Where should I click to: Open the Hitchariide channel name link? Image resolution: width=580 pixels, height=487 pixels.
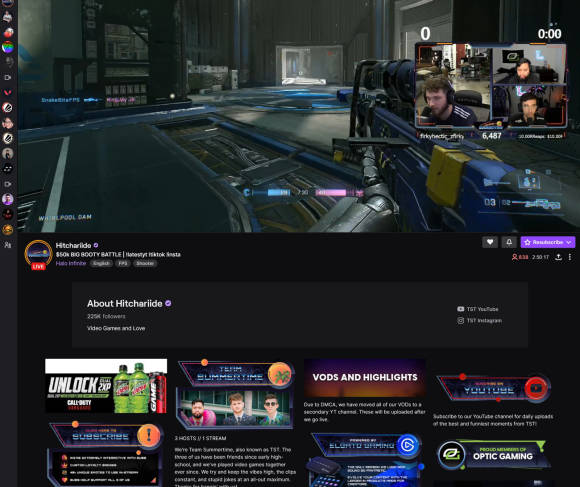[x=73, y=245]
